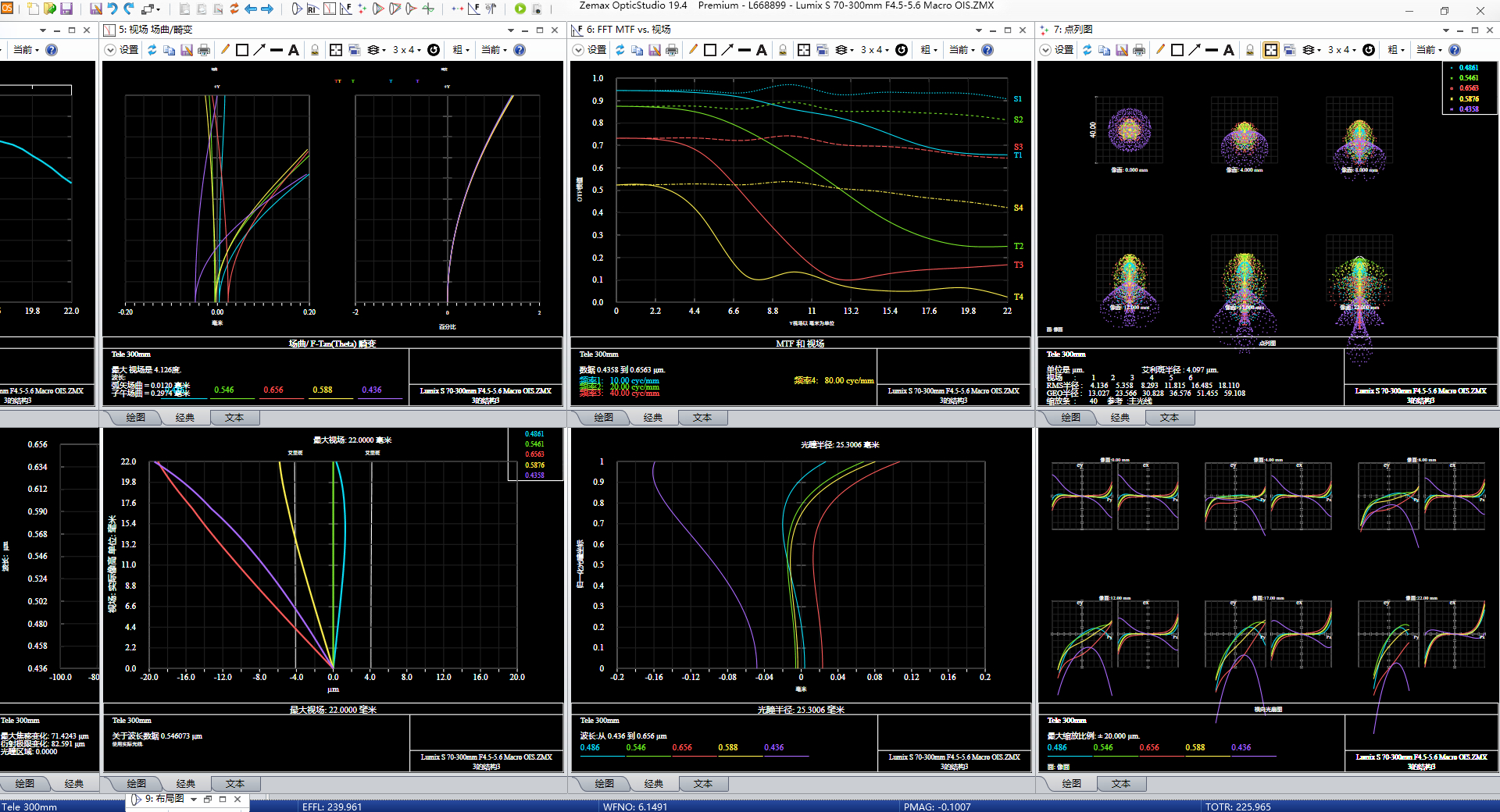Toggle the active cursor icon in window 5
Image resolution: width=1500 pixels, height=812 pixels.
click(336, 50)
